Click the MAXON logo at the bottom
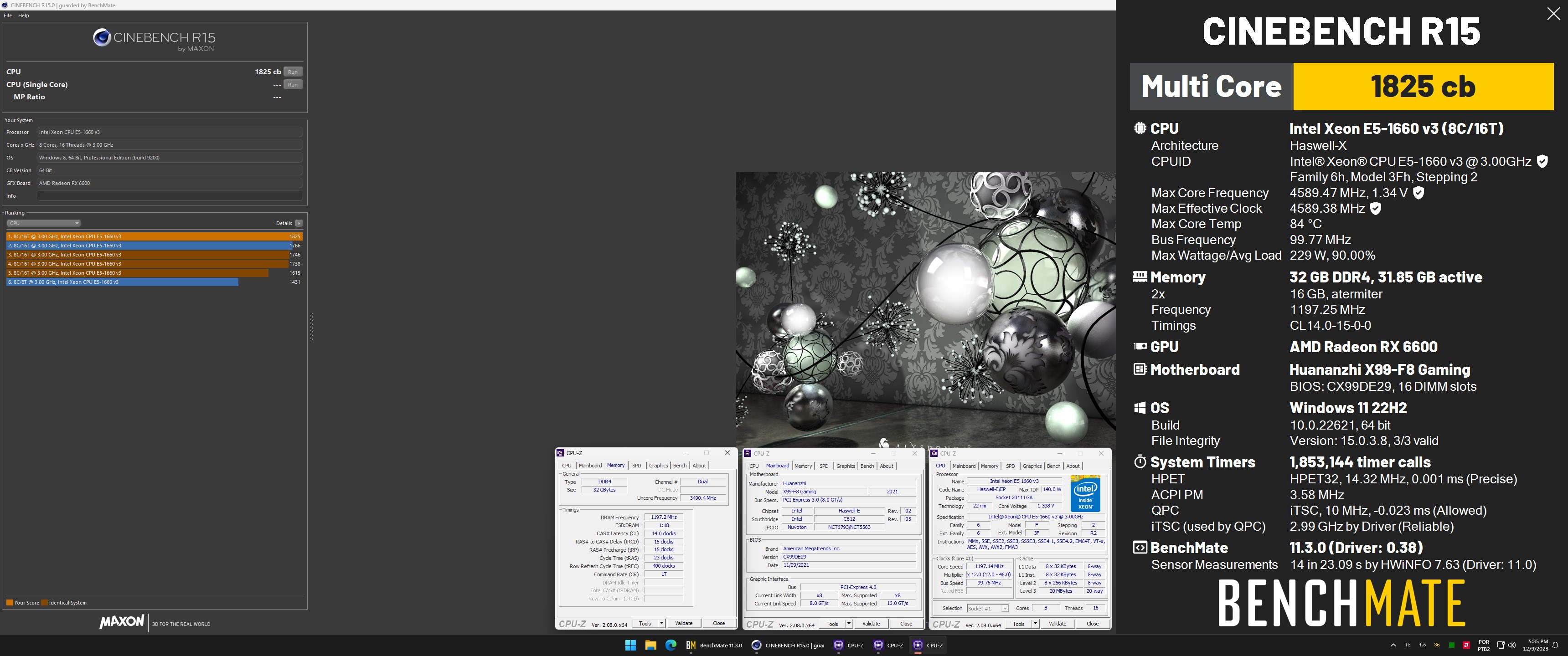Screen dimensions: 1568x656 click(x=122, y=622)
